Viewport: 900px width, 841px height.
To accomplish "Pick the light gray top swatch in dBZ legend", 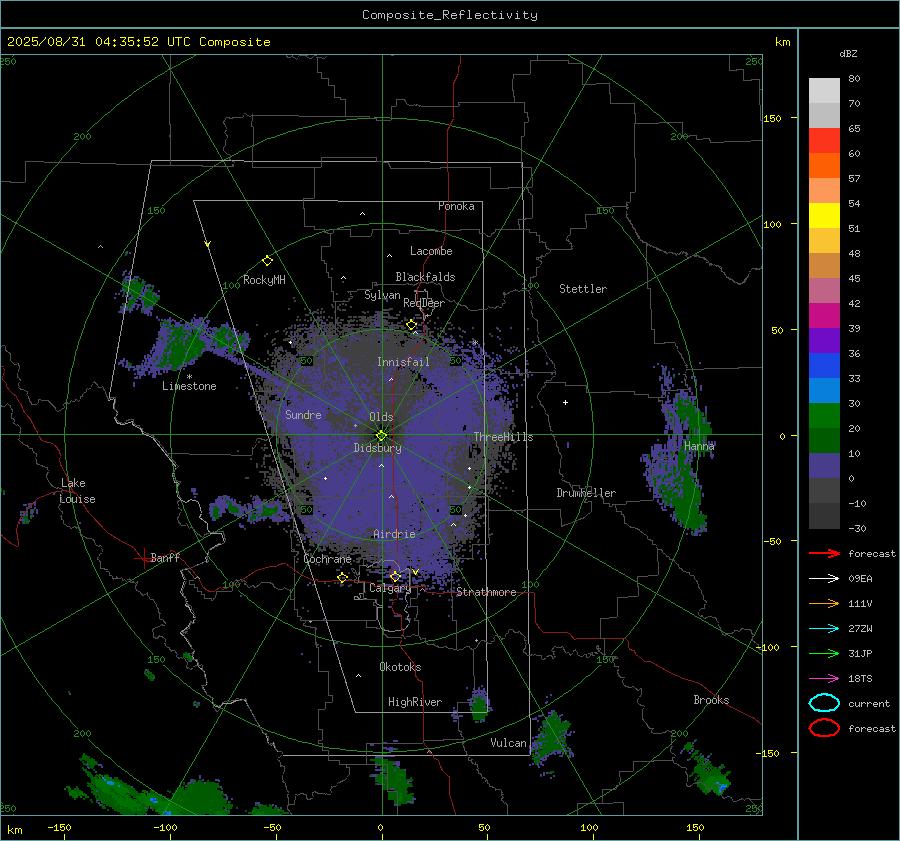I will 824,90.
